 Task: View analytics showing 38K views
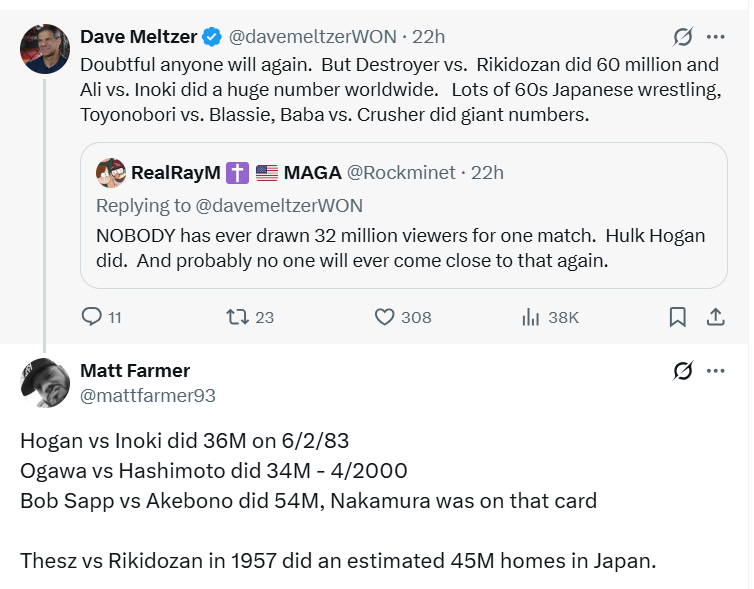coord(550,317)
